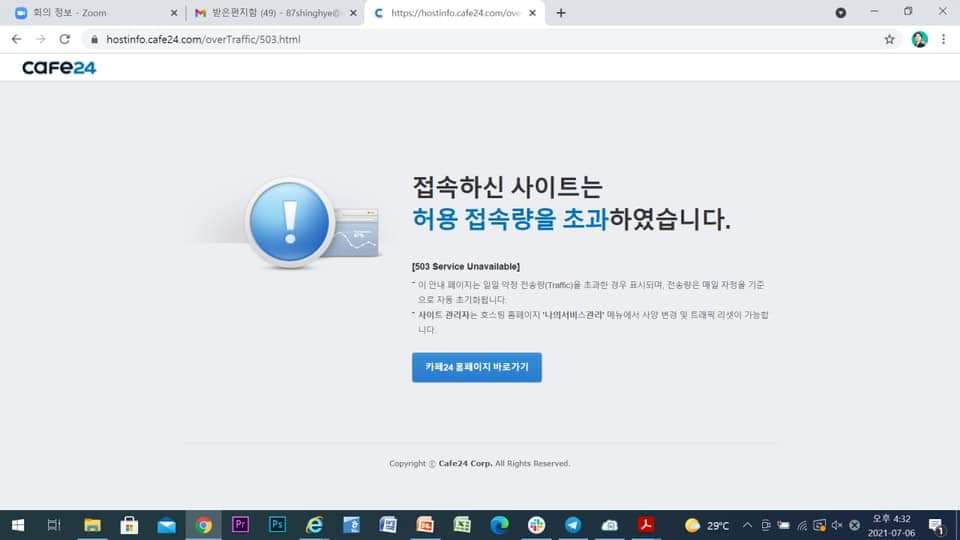Viewport: 960px width, 540px height.
Task: Open File Explorer from taskbar
Action: 92,525
